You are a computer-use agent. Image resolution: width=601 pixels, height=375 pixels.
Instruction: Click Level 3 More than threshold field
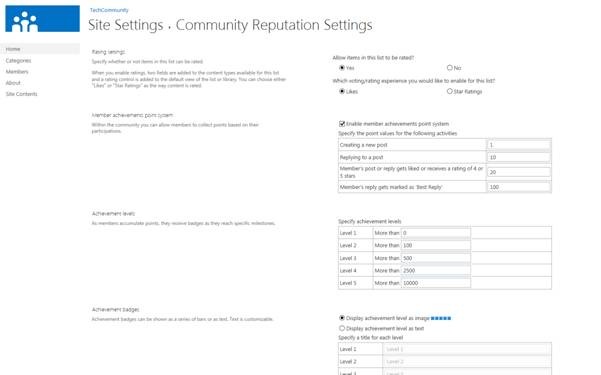tap(436, 258)
